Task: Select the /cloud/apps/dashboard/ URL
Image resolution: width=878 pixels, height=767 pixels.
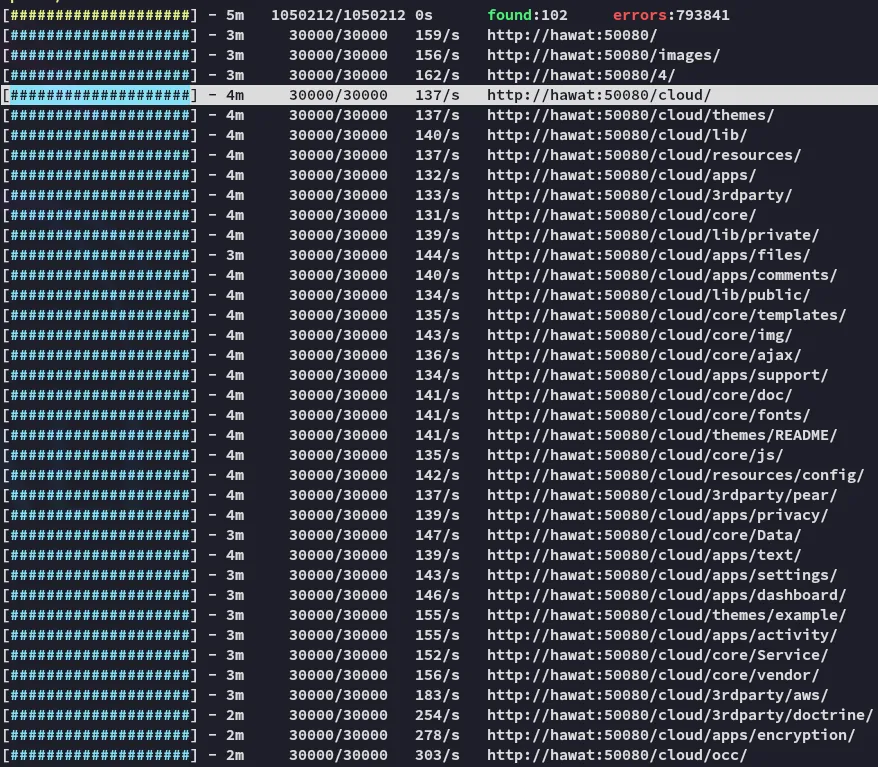Action: click(x=666, y=595)
